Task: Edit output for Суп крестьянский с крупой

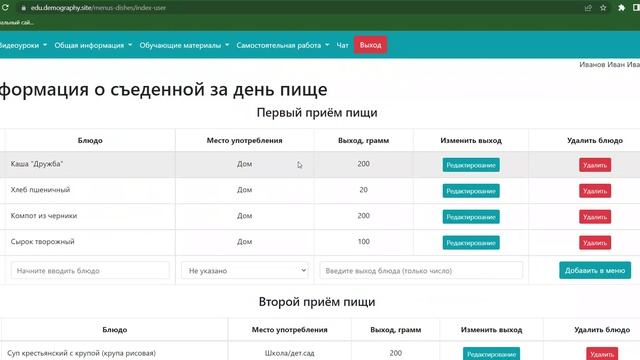Action: tap(491, 353)
